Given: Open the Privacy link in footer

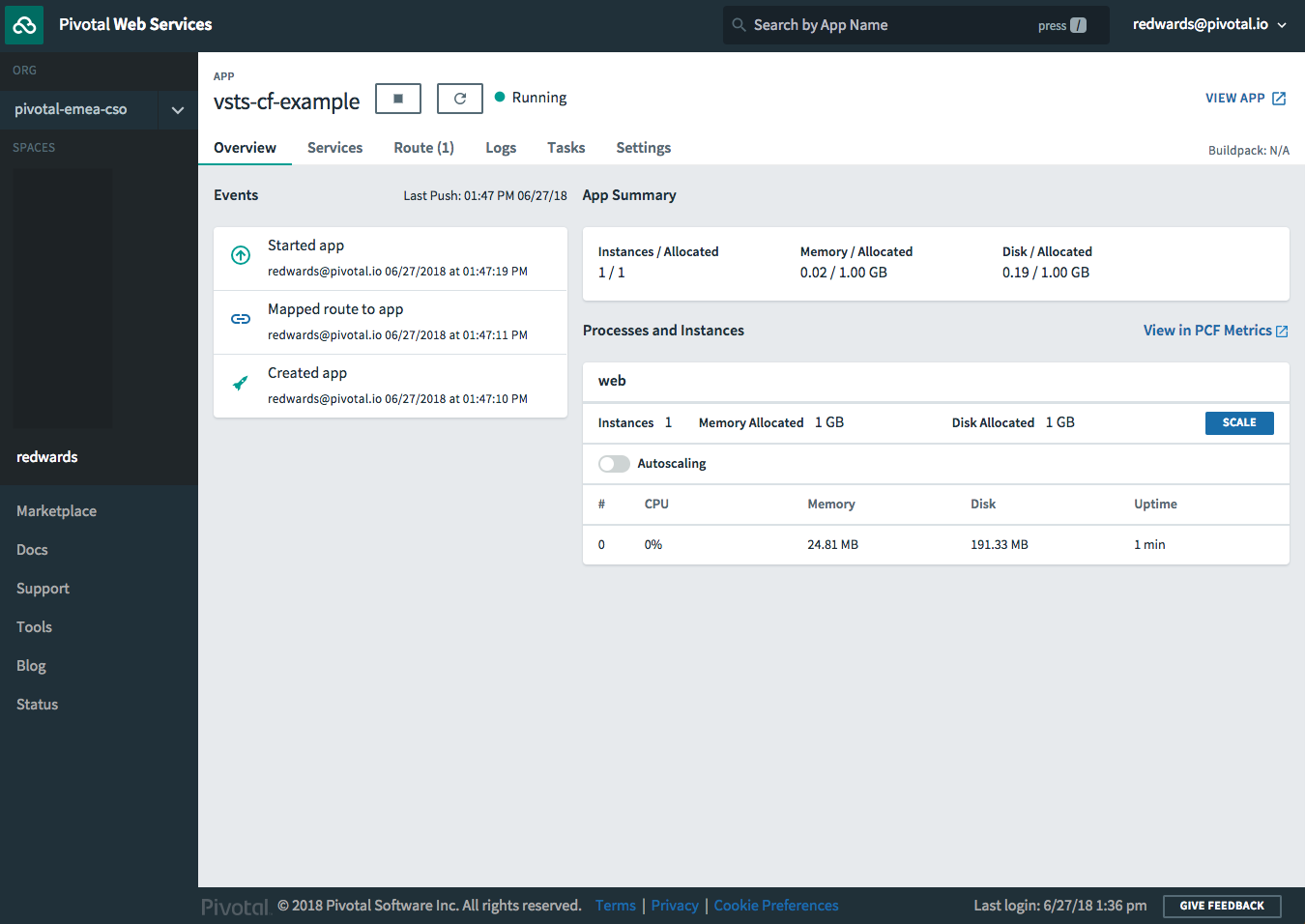Looking at the screenshot, I should tap(675, 906).
